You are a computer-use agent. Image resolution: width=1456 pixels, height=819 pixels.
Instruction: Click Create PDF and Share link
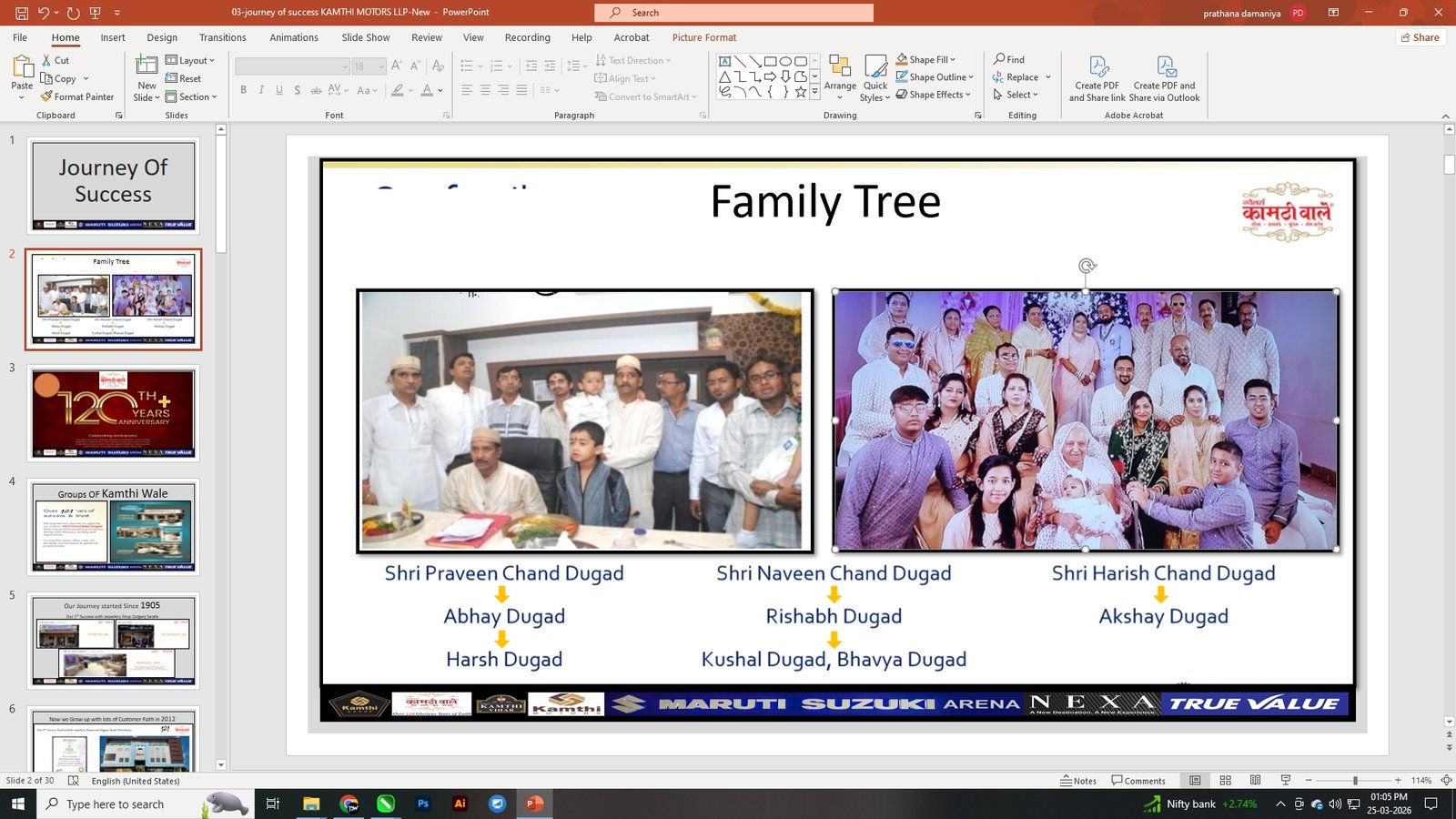(x=1097, y=78)
